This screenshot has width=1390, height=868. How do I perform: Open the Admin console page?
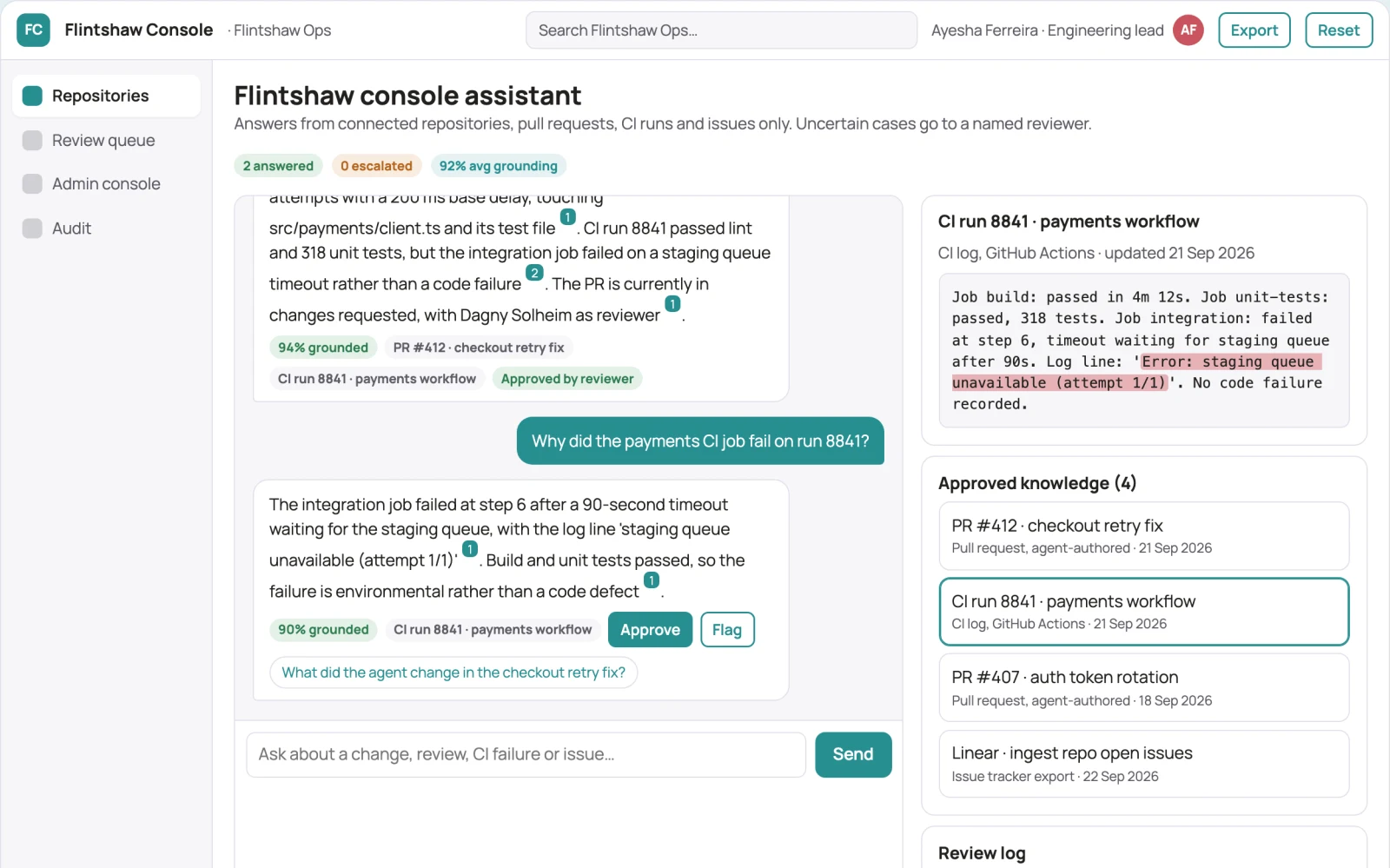(x=106, y=183)
